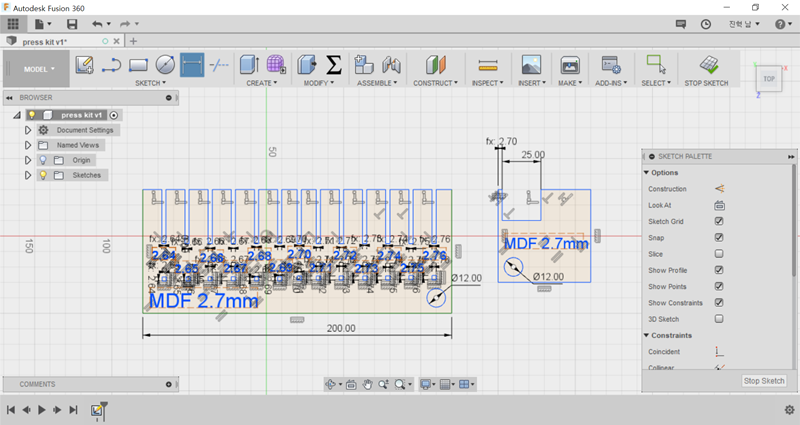Disable the Snap checkbox
800x425 pixels.
pos(719,237)
